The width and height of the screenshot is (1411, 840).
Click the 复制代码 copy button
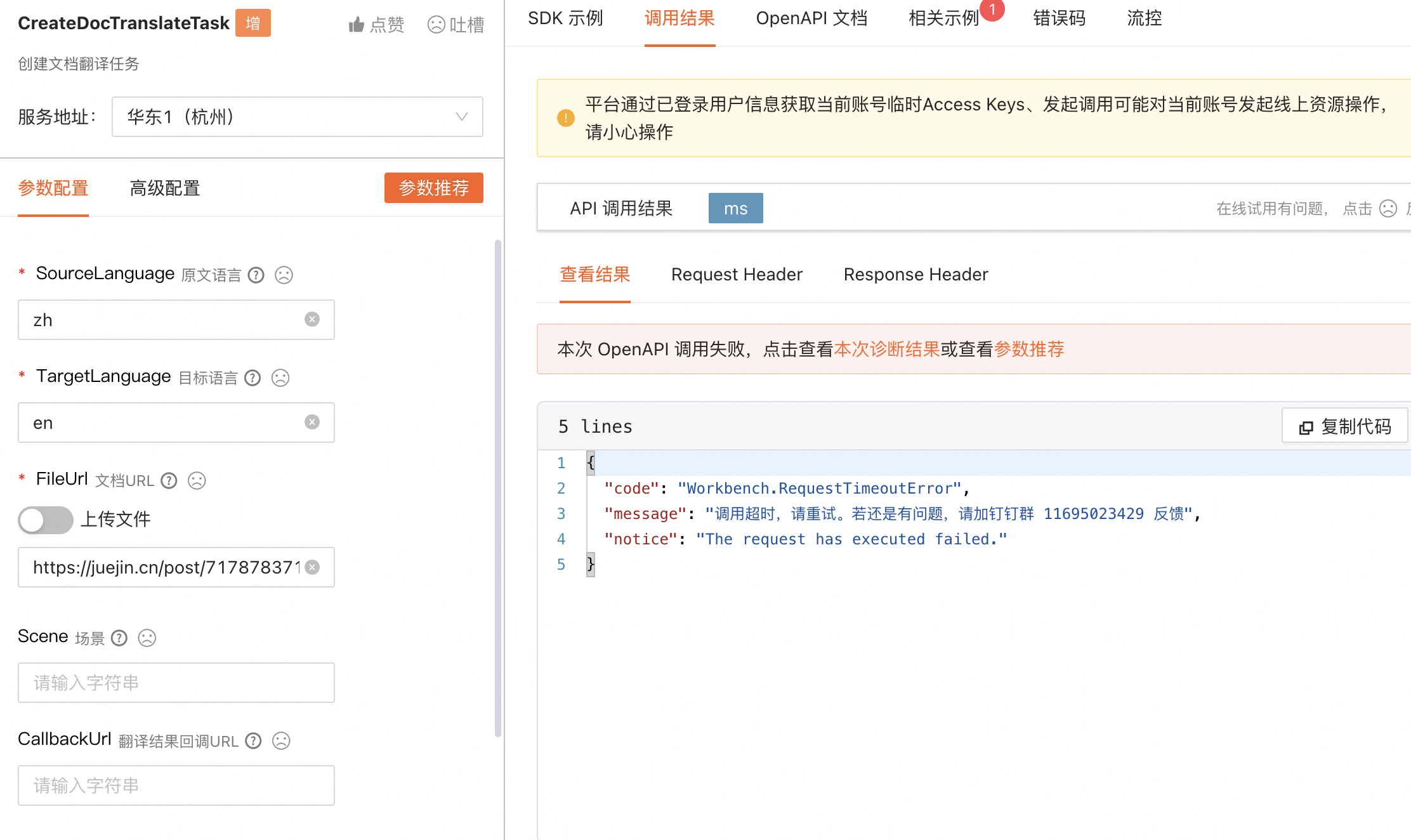click(1345, 426)
